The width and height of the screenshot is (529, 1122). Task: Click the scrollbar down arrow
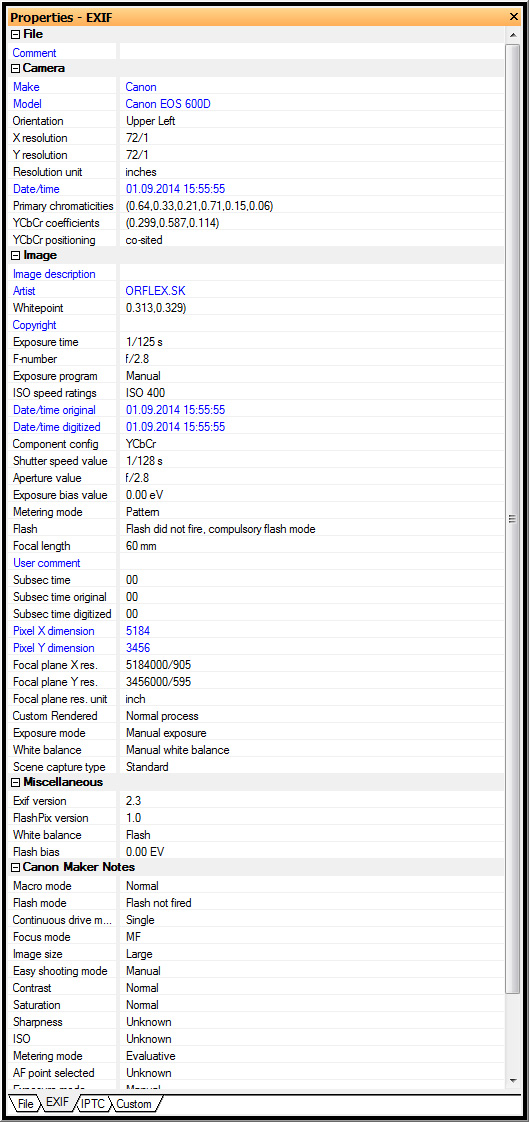pyautogui.click(x=512, y=1080)
